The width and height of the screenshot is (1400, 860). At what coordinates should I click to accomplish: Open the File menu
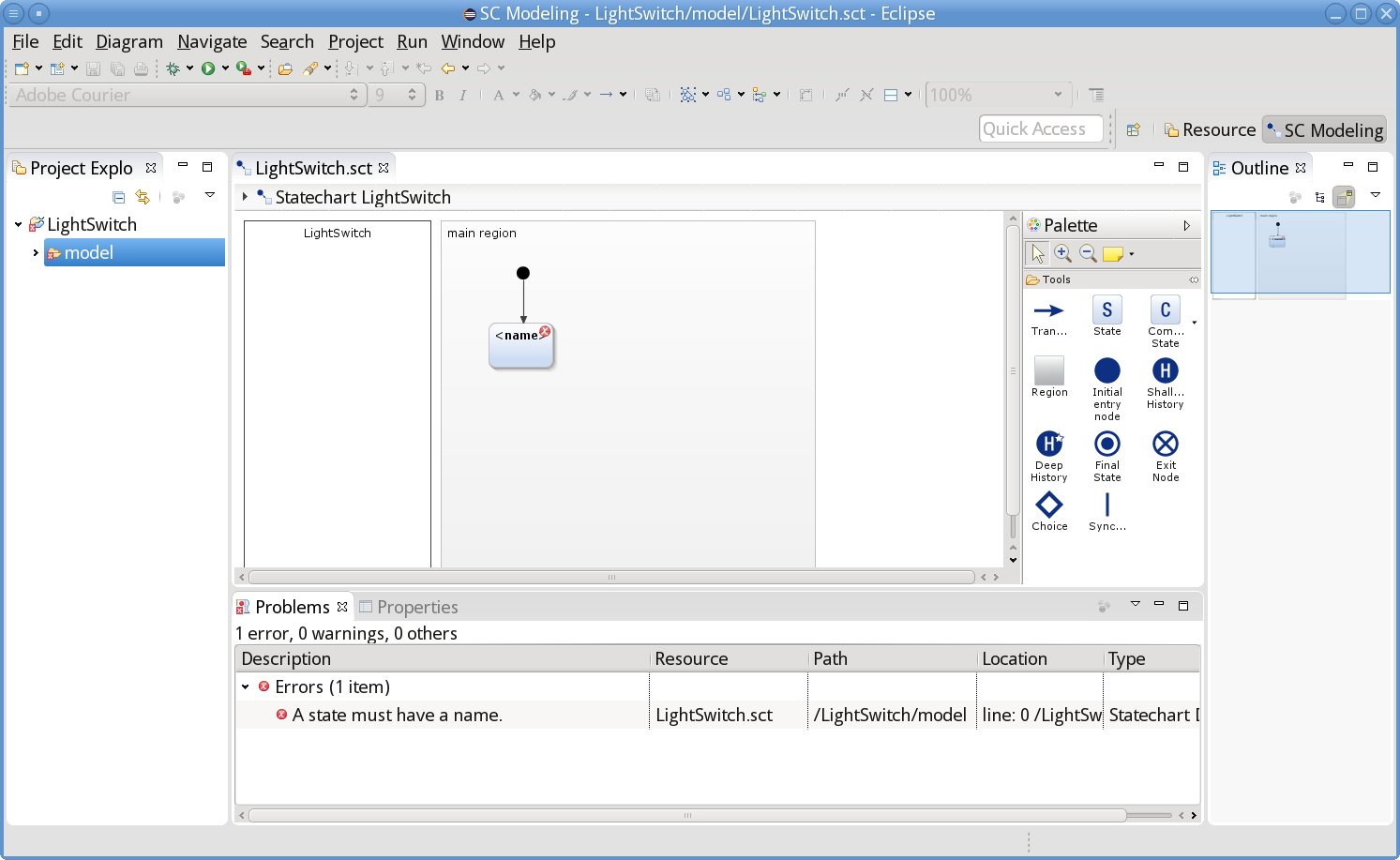click(x=25, y=41)
